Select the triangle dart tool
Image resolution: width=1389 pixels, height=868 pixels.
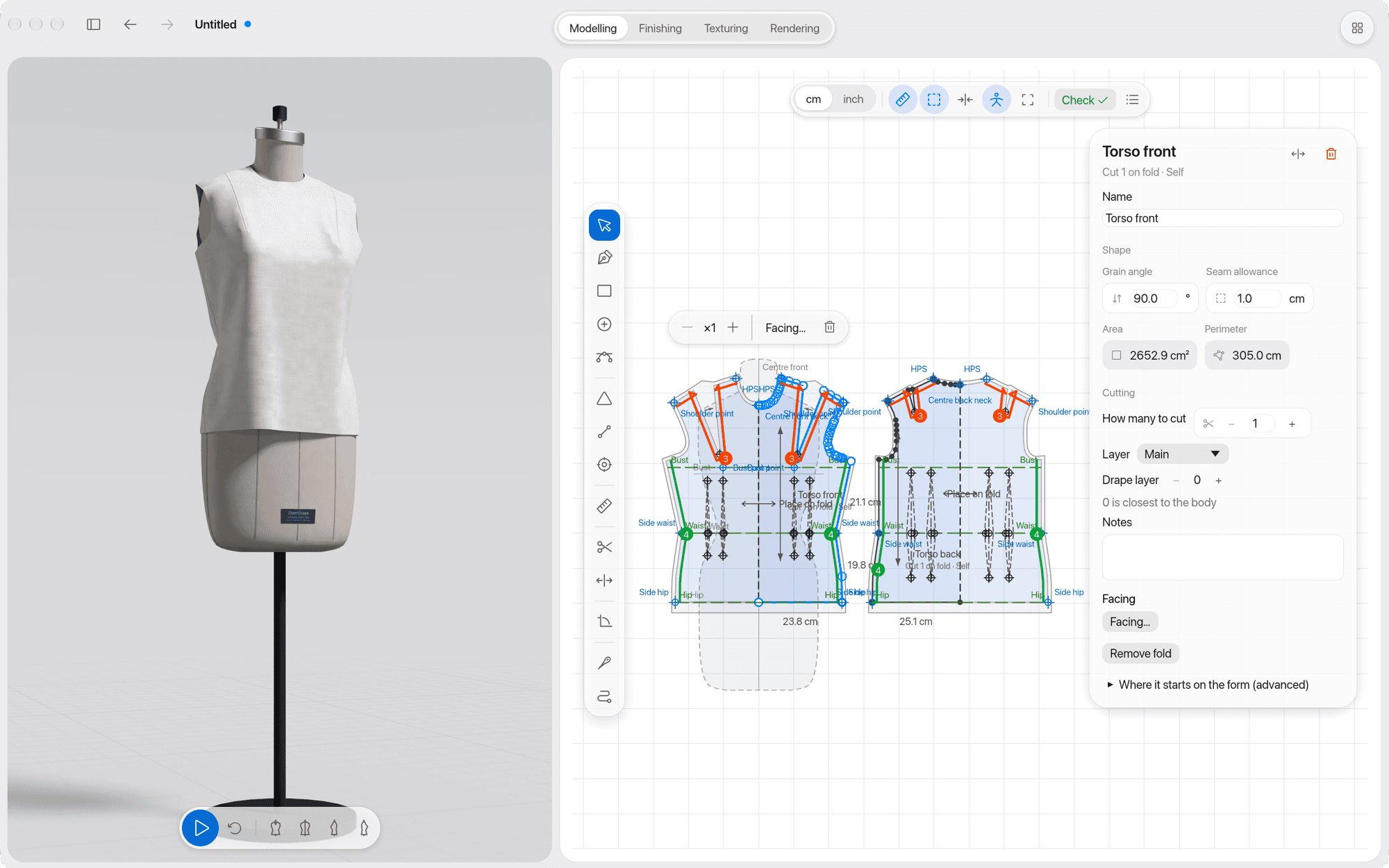click(x=604, y=399)
